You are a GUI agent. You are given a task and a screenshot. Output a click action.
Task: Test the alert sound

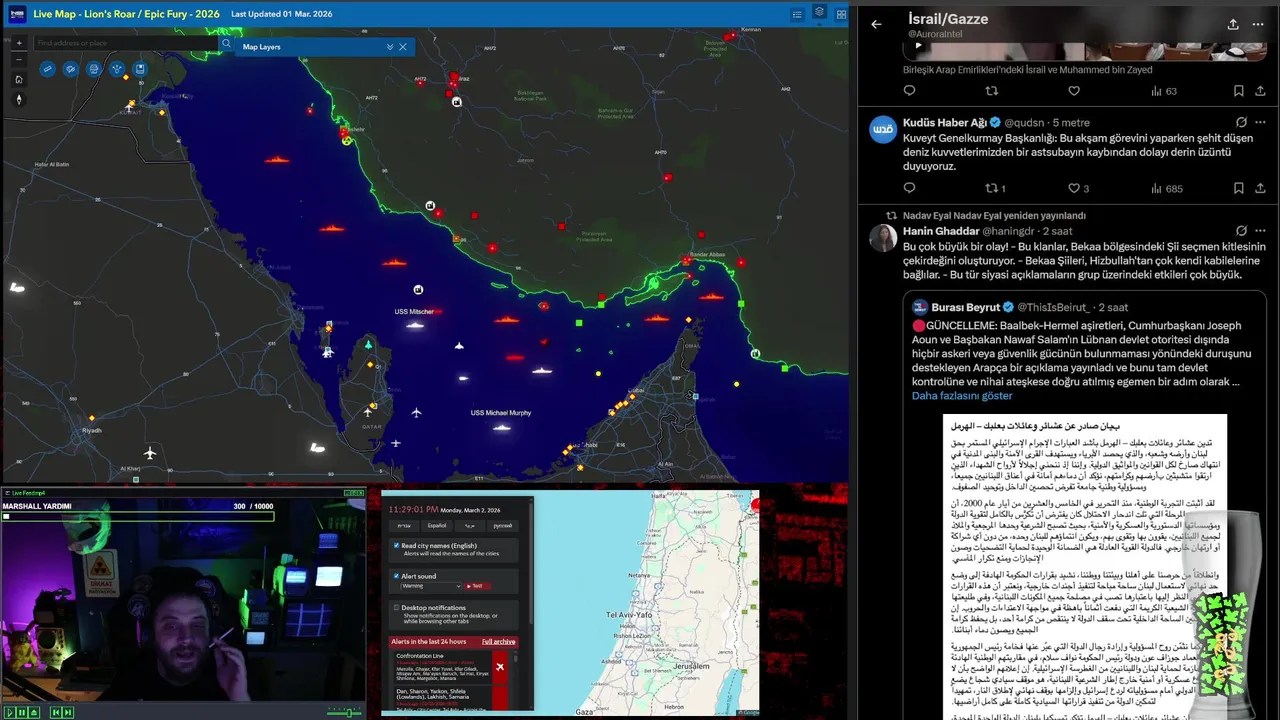point(477,586)
